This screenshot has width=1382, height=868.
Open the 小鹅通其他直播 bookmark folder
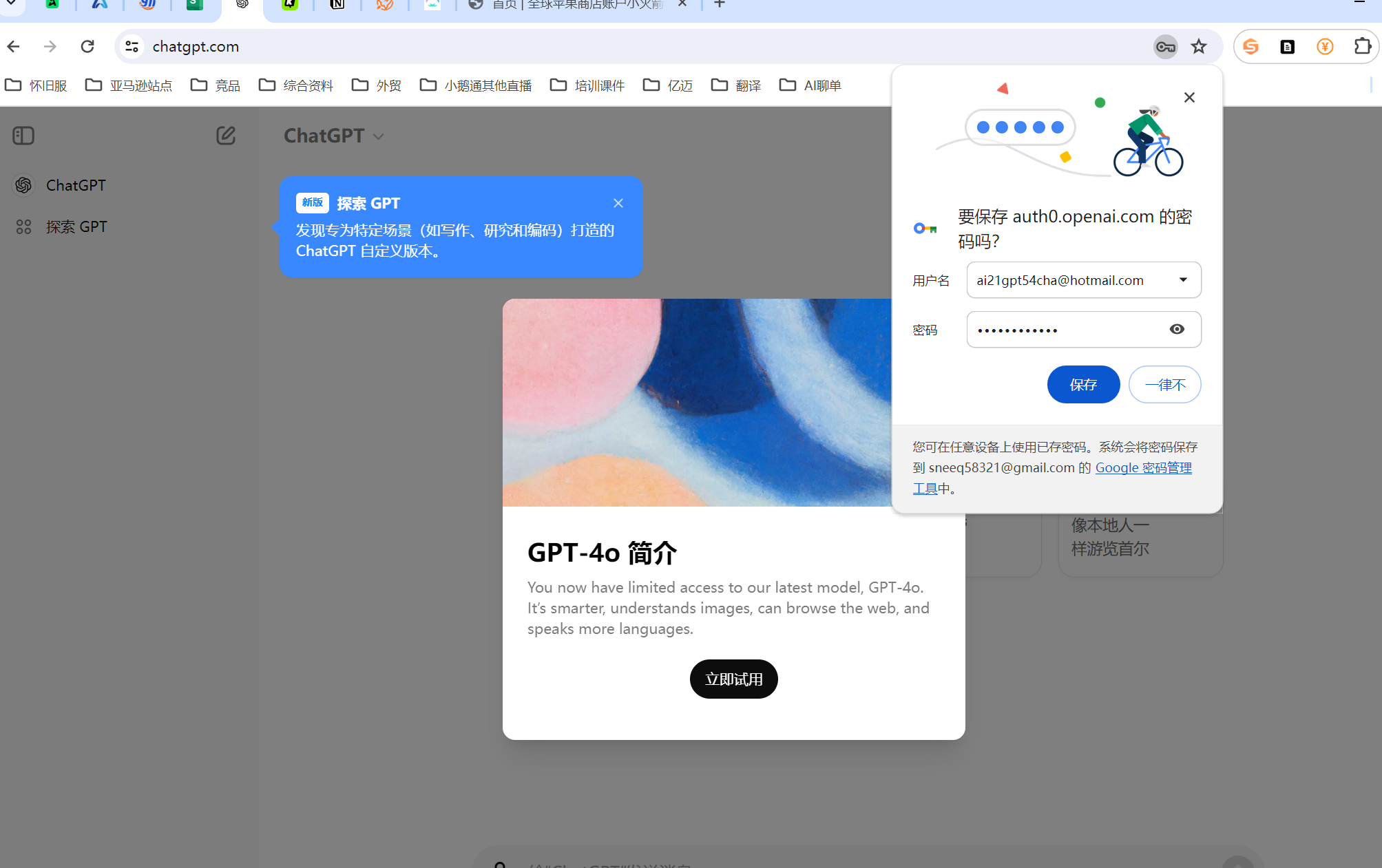(476, 85)
